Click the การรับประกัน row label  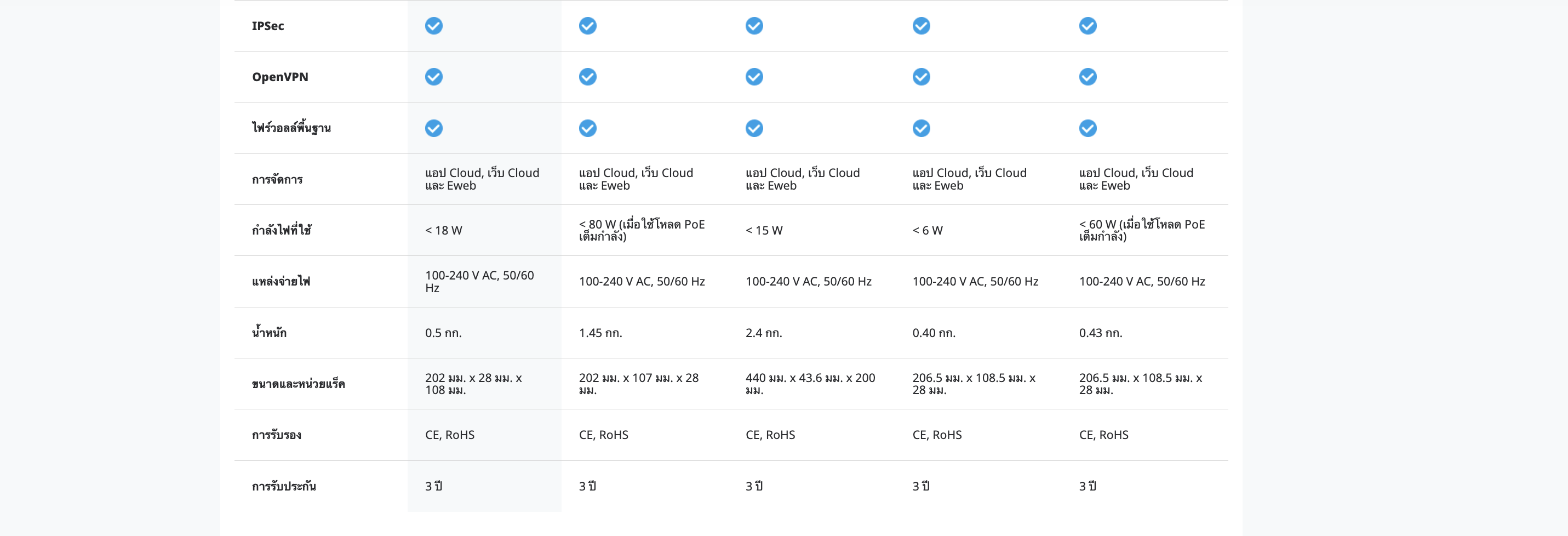click(284, 486)
